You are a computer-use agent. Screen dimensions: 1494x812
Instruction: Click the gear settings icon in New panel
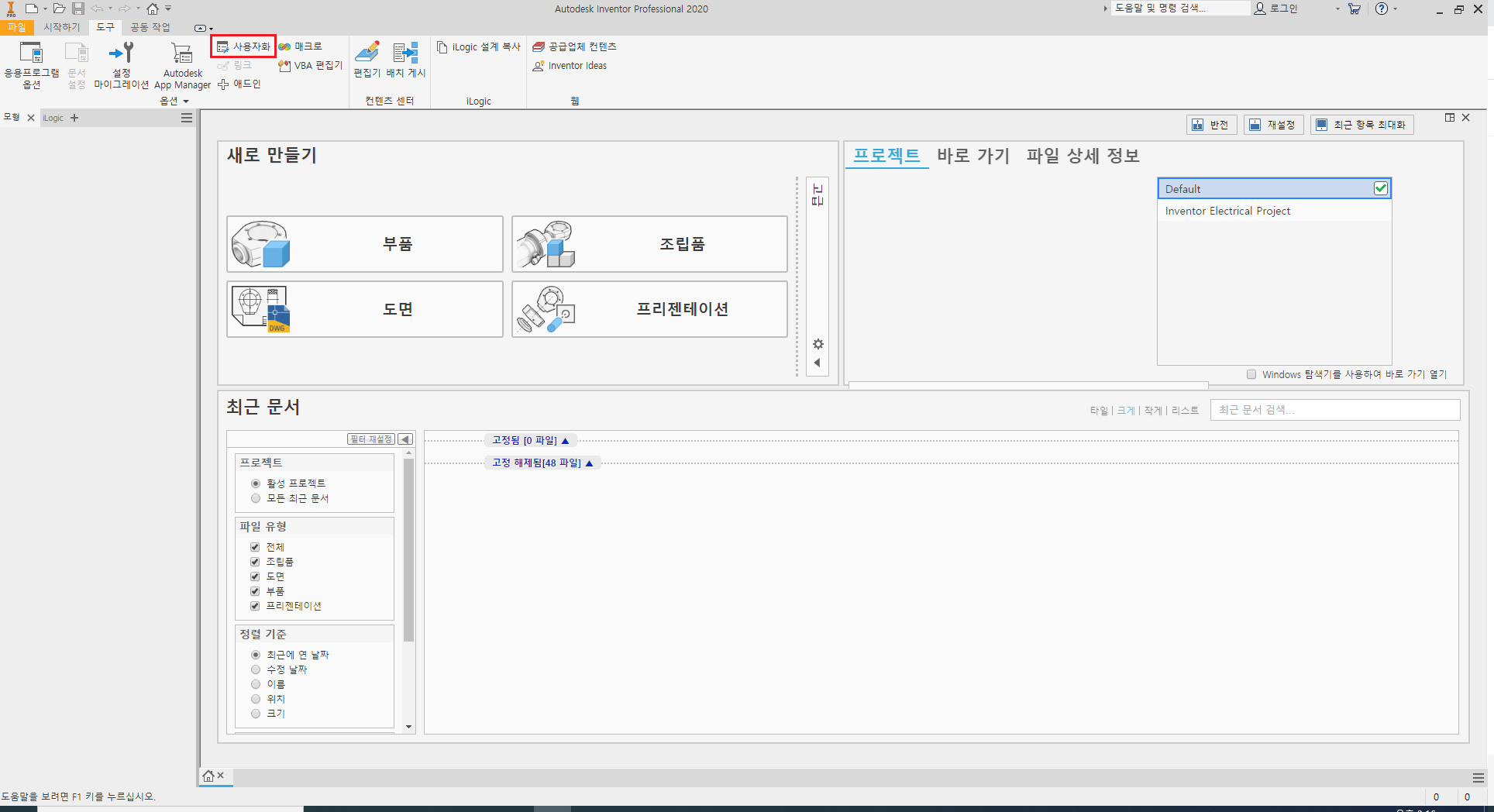pyautogui.click(x=818, y=344)
